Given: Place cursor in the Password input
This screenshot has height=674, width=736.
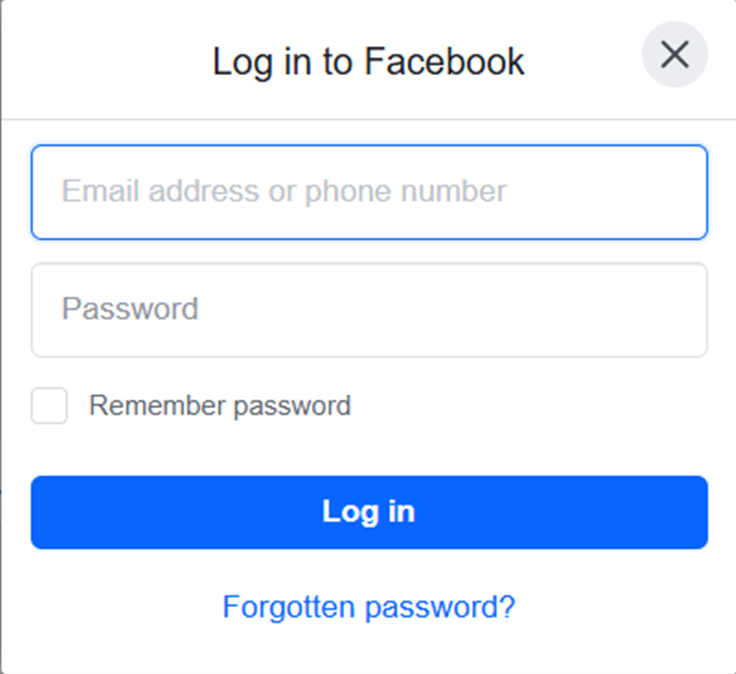Looking at the screenshot, I should 369,309.
